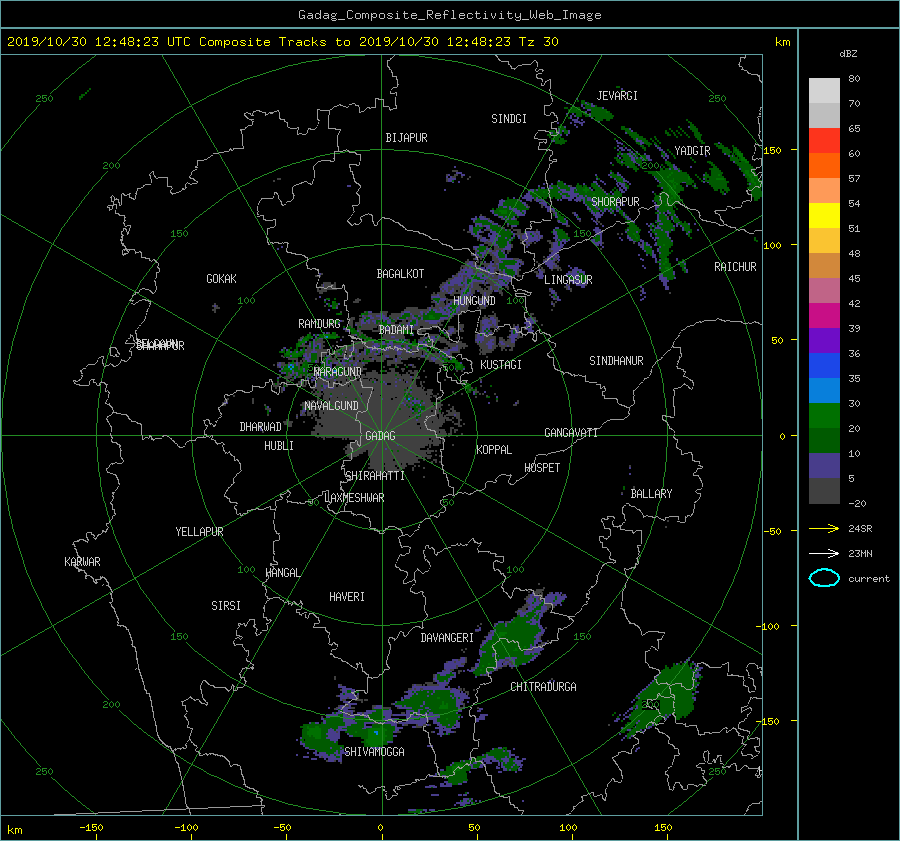Click the cyan 'current' ellipse legend icon

pyautogui.click(x=824, y=578)
